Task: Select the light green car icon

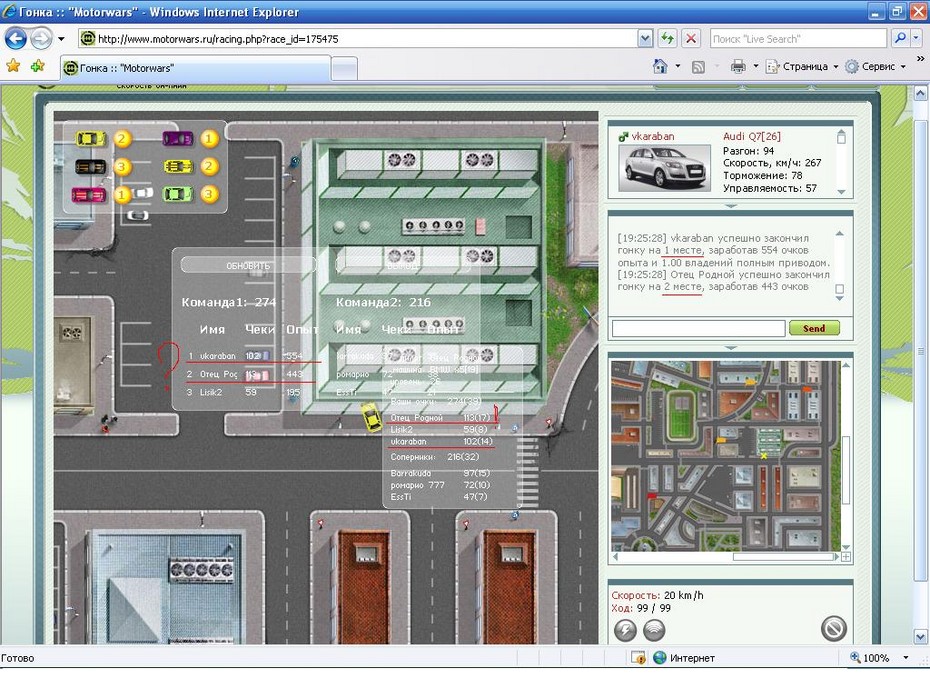Action: click(x=178, y=194)
